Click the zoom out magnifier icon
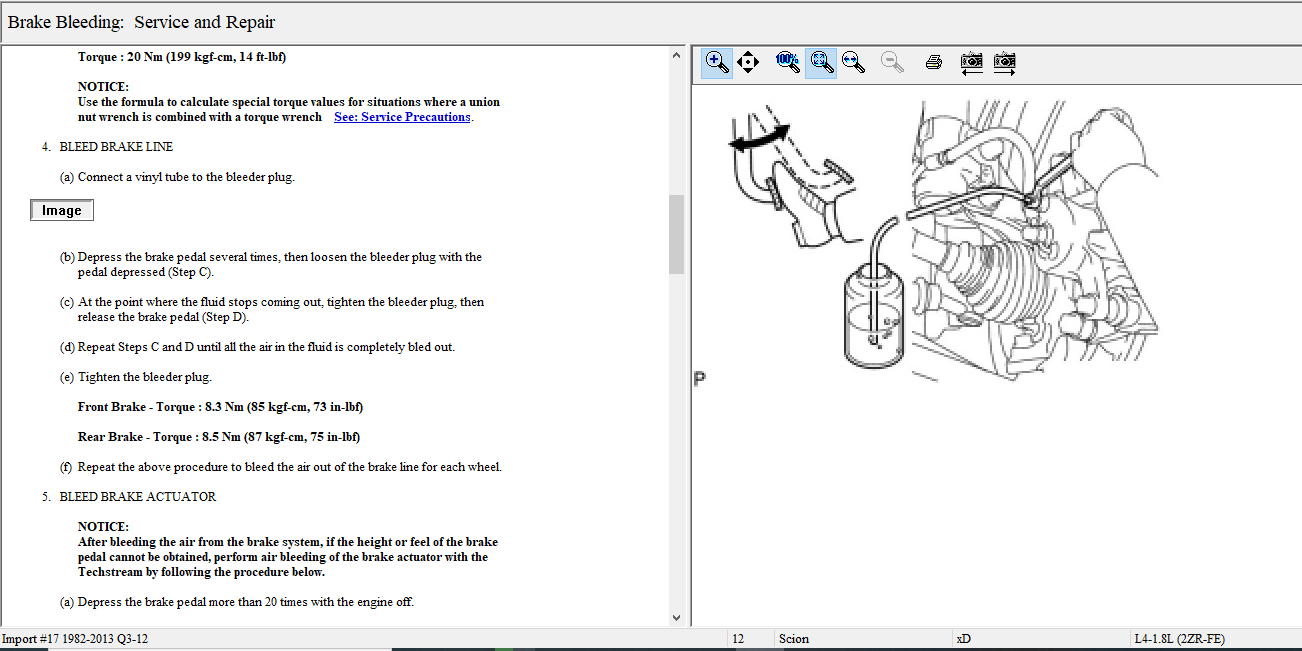Image resolution: width=1302 pixels, height=651 pixels. pyautogui.click(x=892, y=62)
